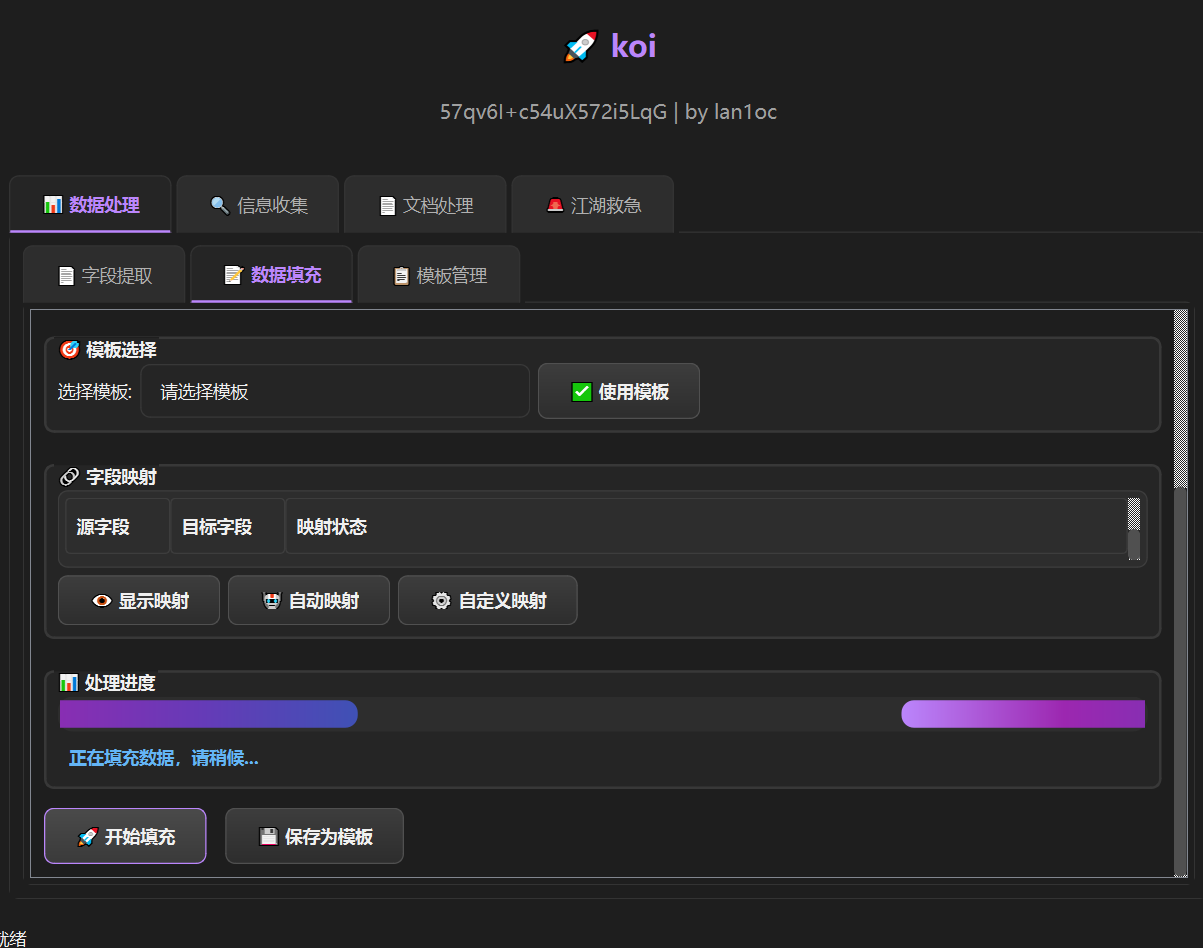Click the 源字段 column header
Viewport: 1203px width, 948px height.
pos(117,526)
